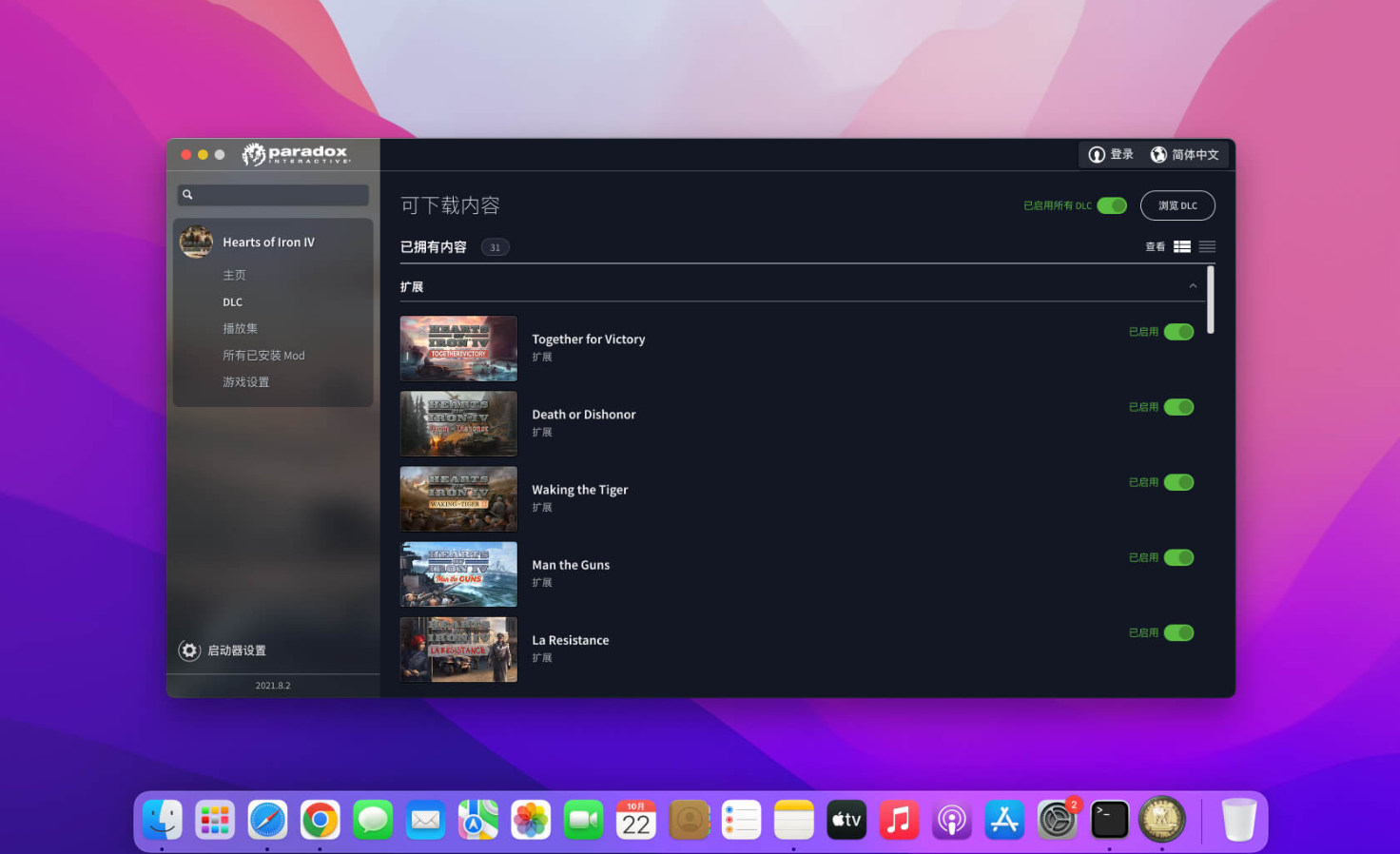Disable the Together for Victory expansion
The width and height of the screenshot is (1400, 854).
tap(1178, 332)
